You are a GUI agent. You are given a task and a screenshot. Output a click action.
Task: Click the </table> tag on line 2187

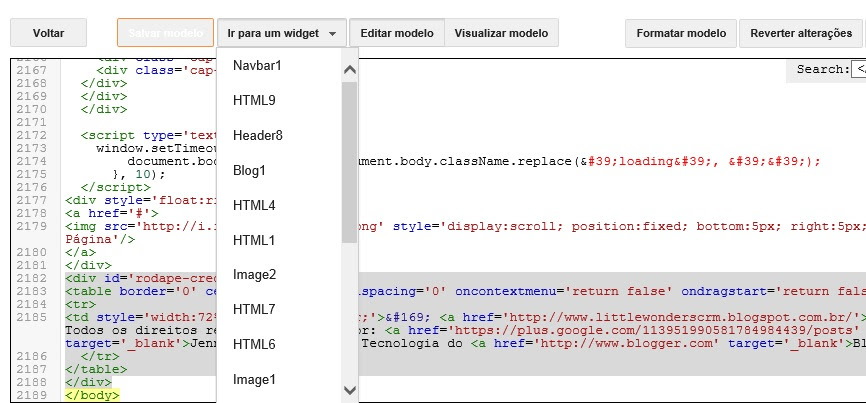pyautogui.click(x=96, y=369)
